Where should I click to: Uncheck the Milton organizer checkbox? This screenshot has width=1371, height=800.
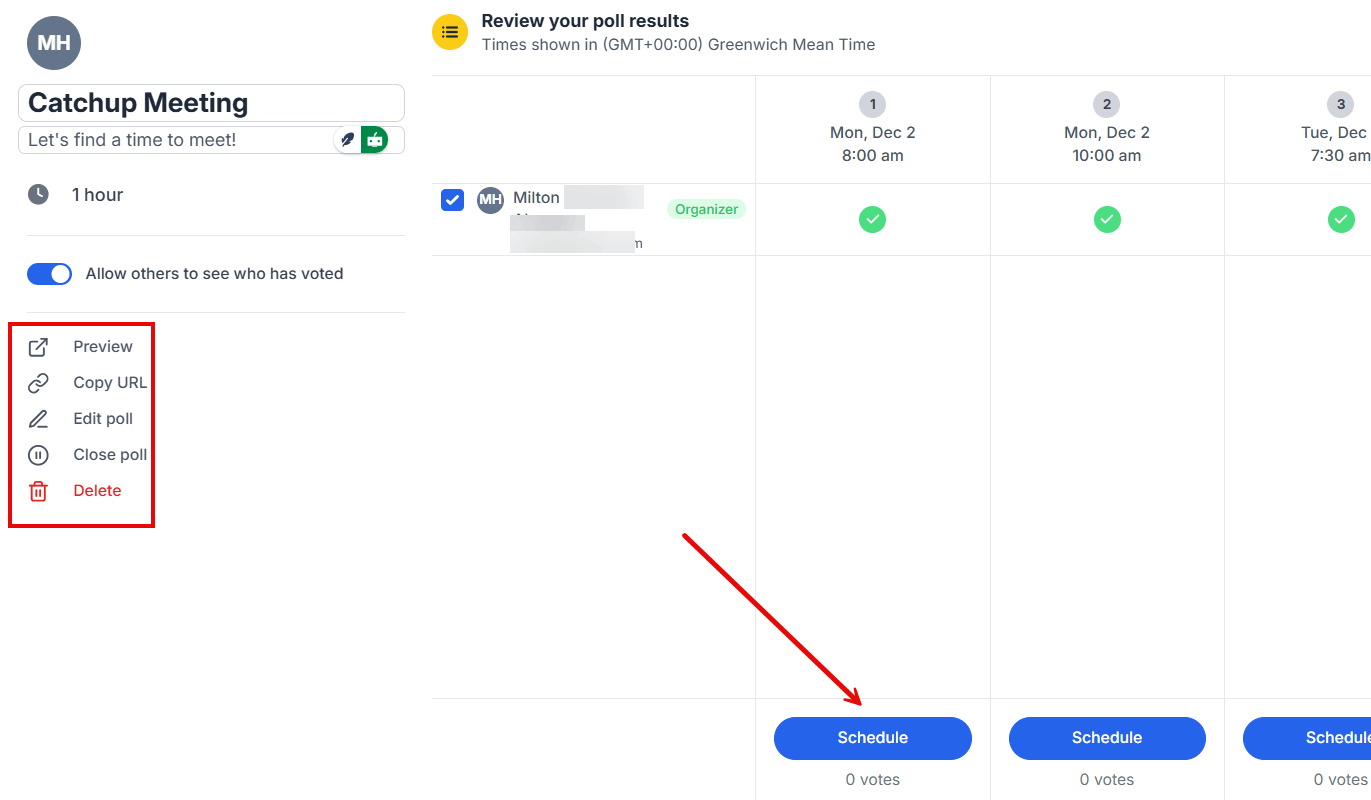[x=452, y=200]
